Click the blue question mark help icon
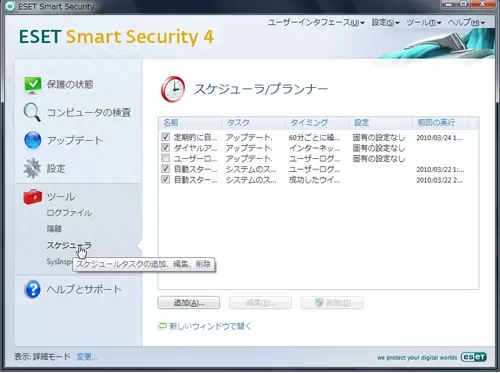 tap(33, 289)
